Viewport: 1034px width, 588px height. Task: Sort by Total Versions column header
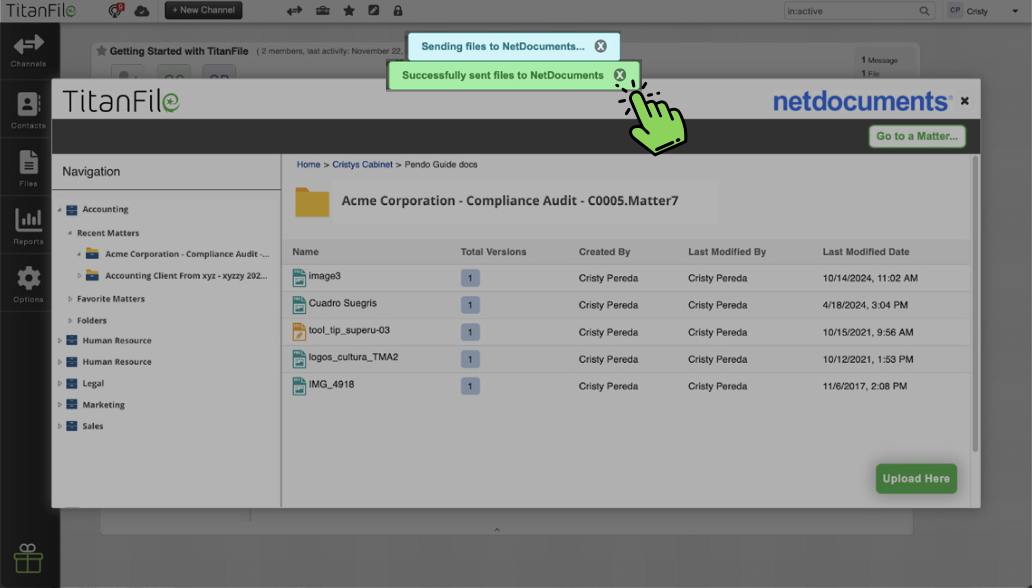(493, 252)
